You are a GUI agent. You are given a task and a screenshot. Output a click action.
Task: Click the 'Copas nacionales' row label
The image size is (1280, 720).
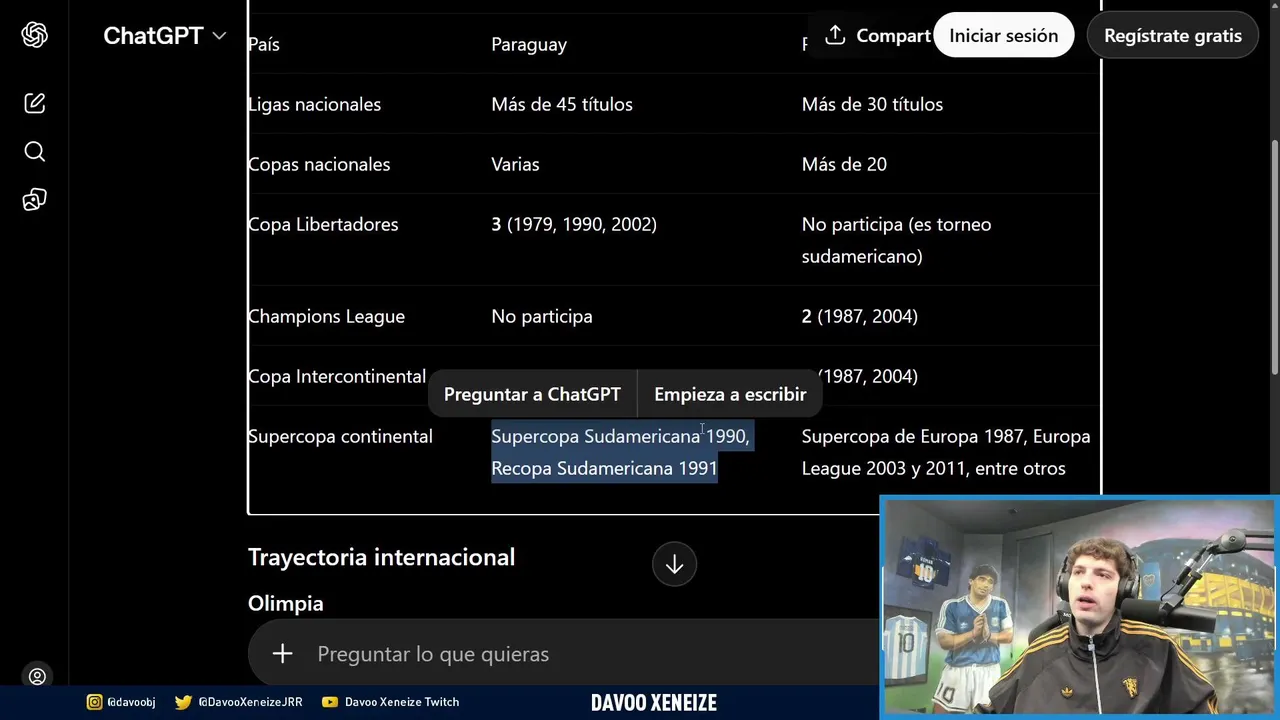click(319, 164)
